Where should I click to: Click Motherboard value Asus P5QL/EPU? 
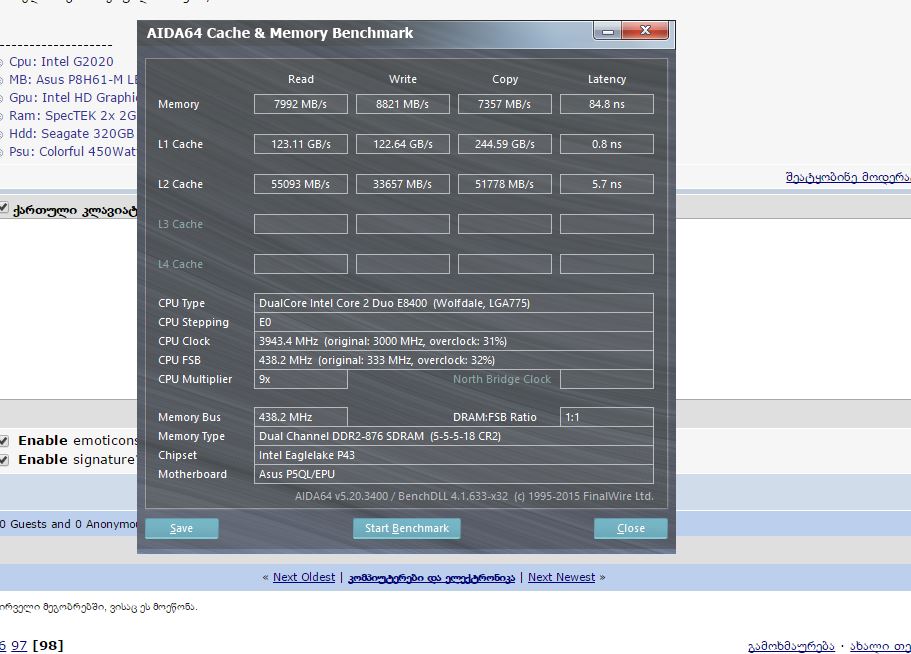coord(454,474)
